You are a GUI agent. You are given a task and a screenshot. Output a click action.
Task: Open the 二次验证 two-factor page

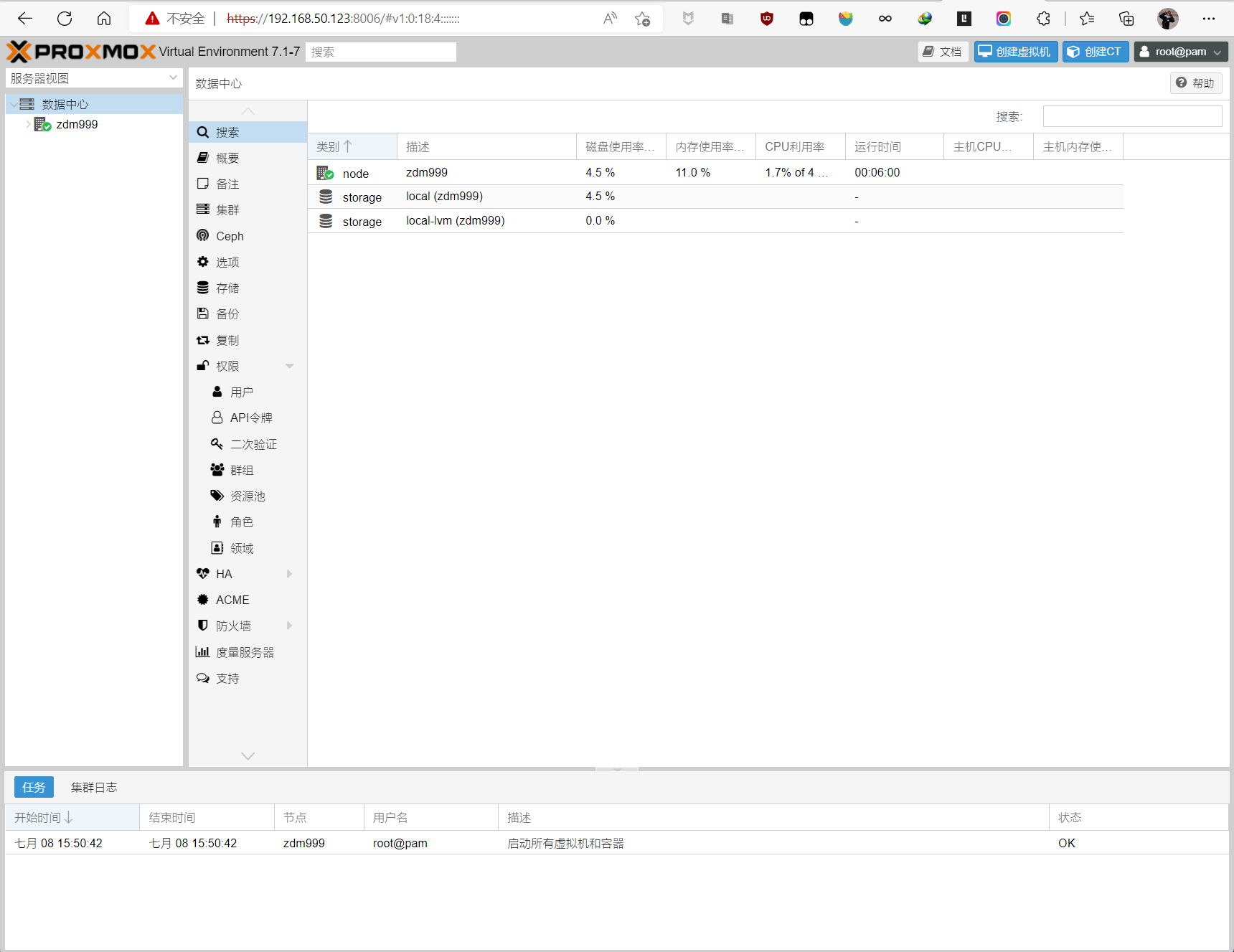click(x=253, y=444)
